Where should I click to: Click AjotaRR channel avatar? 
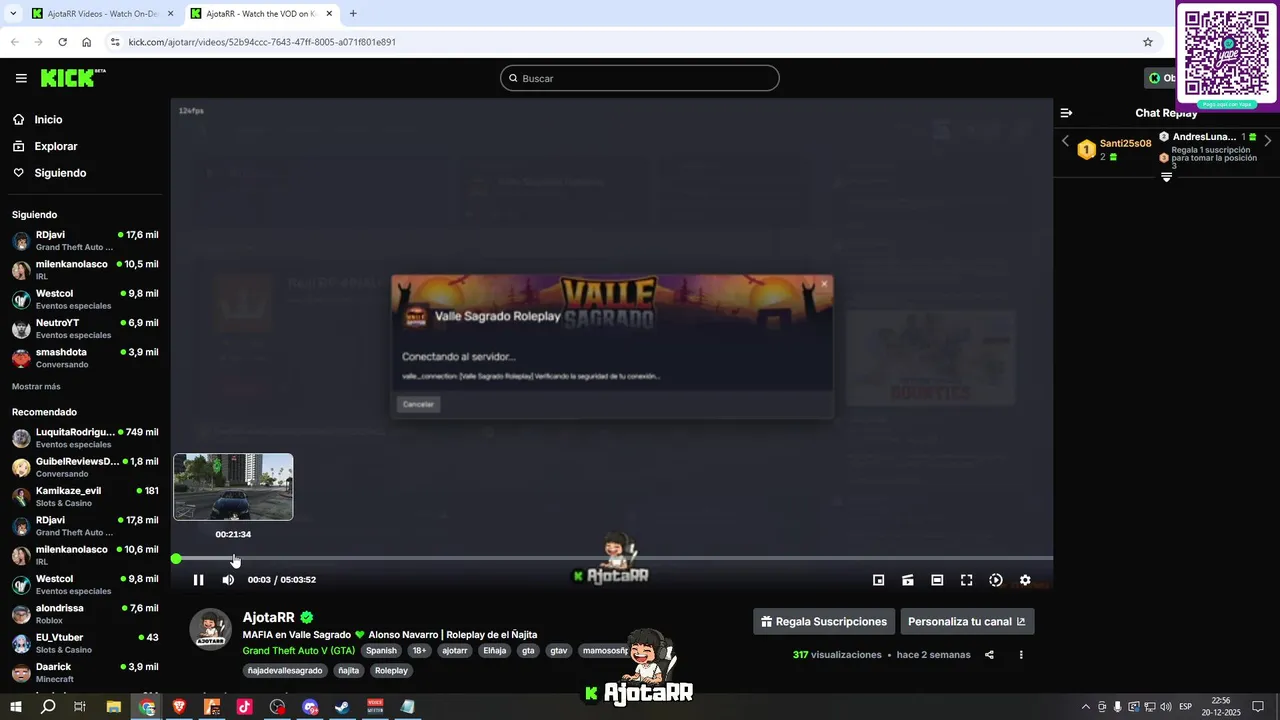211,629
